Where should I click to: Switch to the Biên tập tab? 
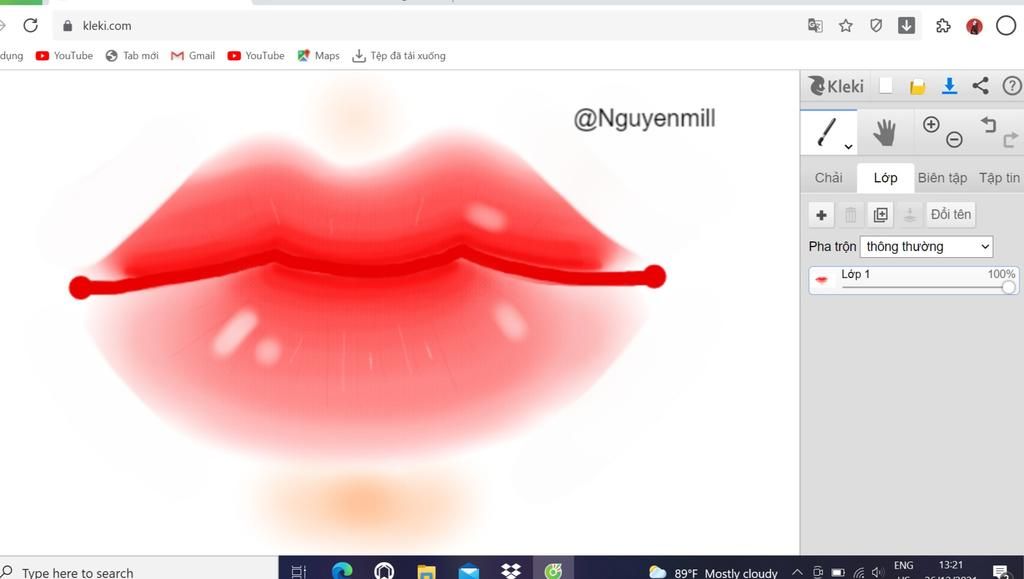pyautogui.click(x=942, y=178)
